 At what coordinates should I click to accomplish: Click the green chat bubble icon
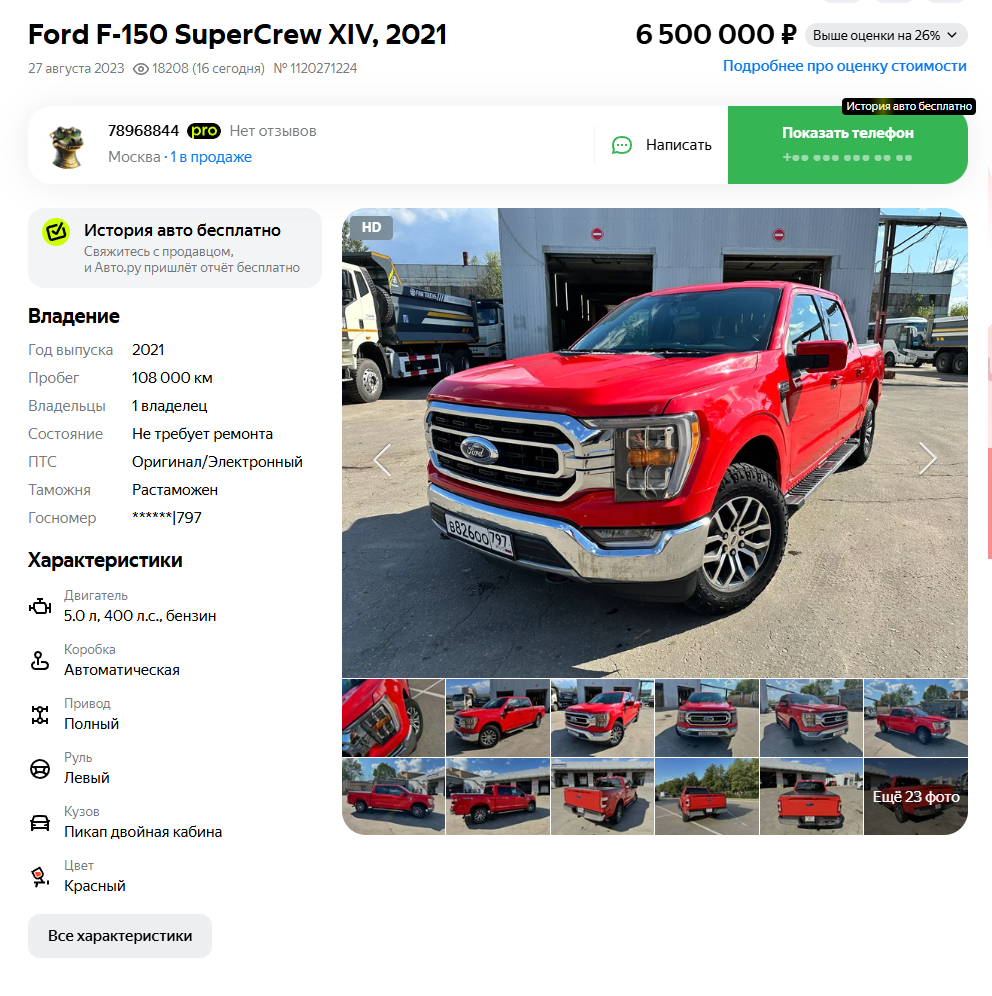click(622, 145)
